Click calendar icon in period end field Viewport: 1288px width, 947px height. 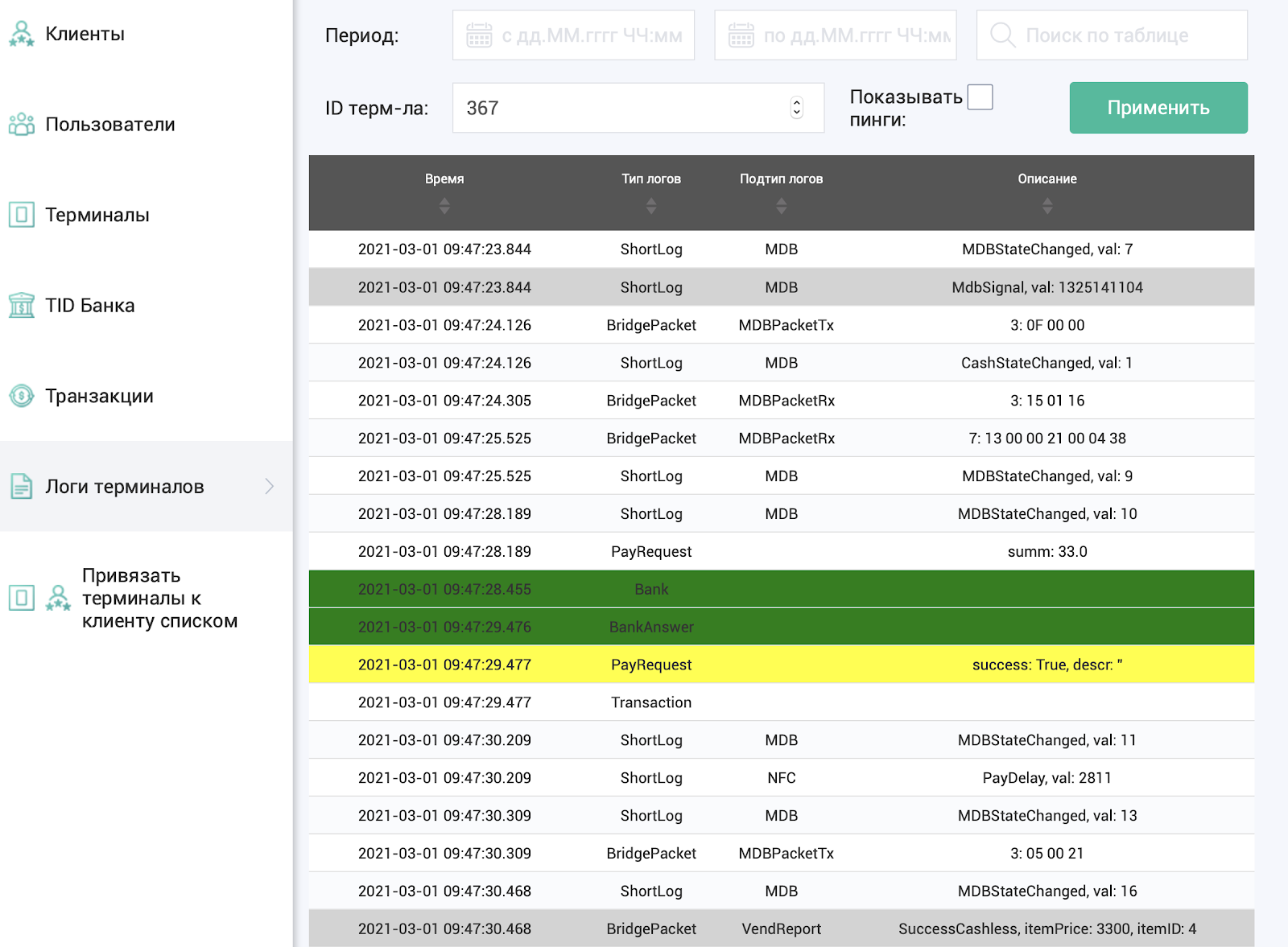coord(741,35)
